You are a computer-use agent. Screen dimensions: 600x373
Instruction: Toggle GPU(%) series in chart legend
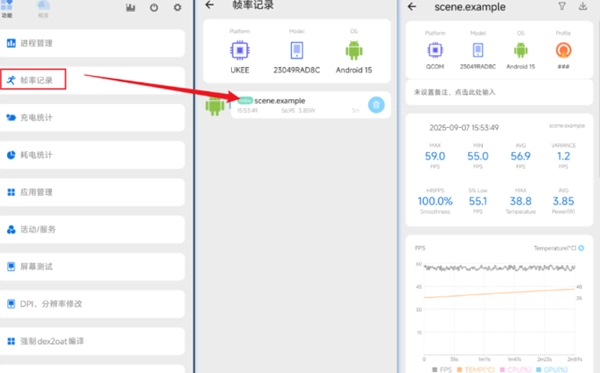552,370
